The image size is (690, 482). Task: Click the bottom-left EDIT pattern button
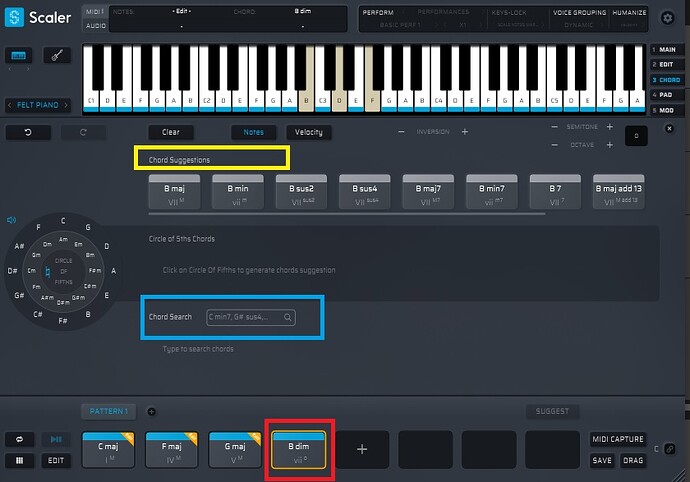click(56, 460)
